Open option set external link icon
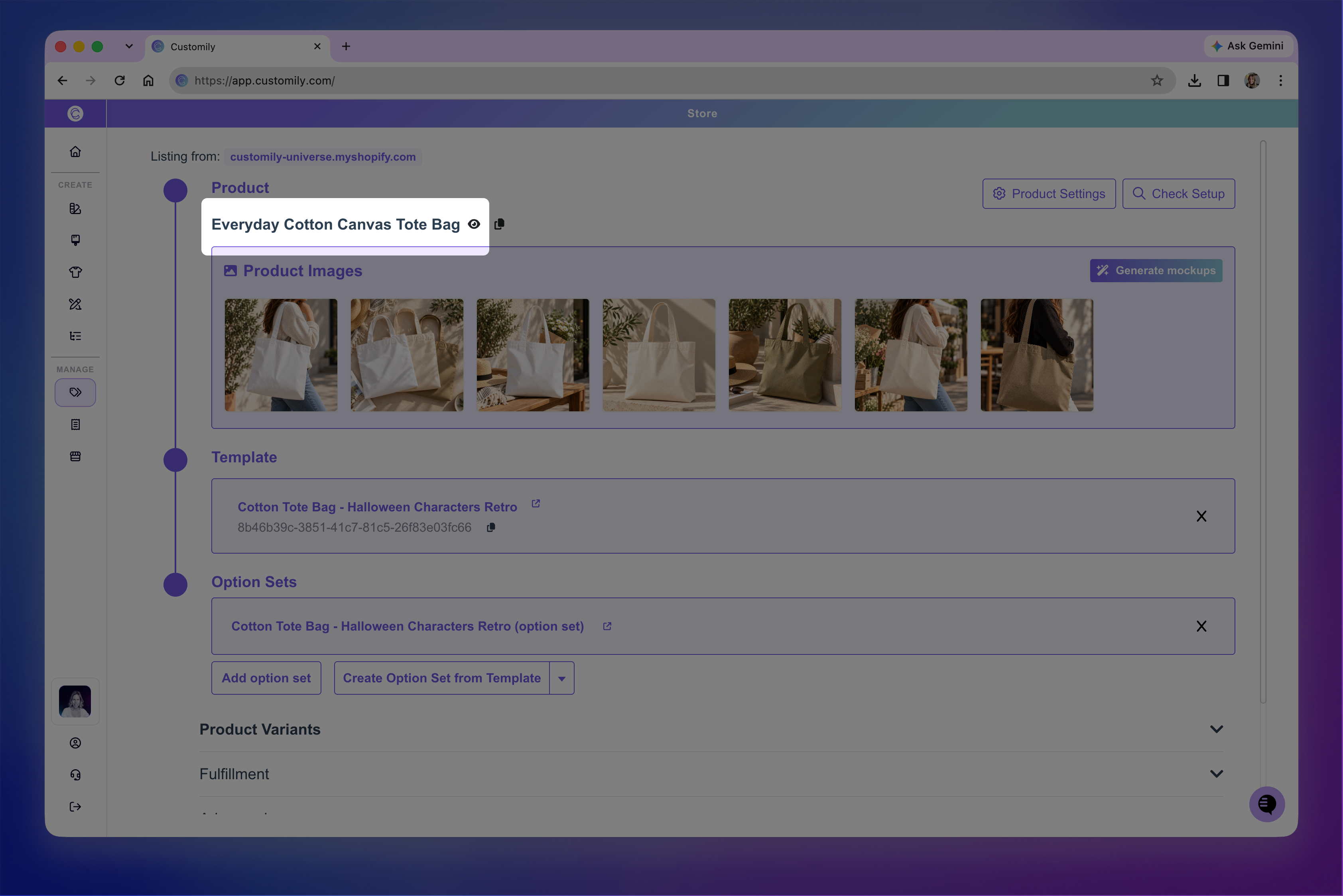Image resolution: width=1343 pixels, height=896 pixels. click(607, 626)
